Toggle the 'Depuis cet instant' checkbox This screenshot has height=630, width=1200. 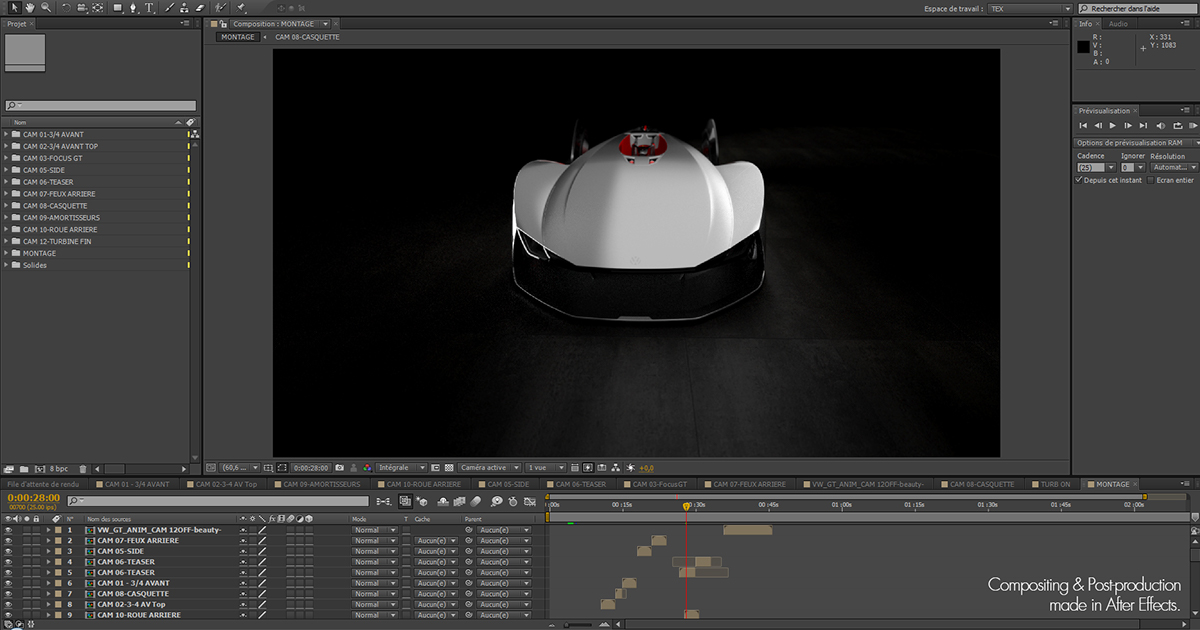(x=1079, y=180)
